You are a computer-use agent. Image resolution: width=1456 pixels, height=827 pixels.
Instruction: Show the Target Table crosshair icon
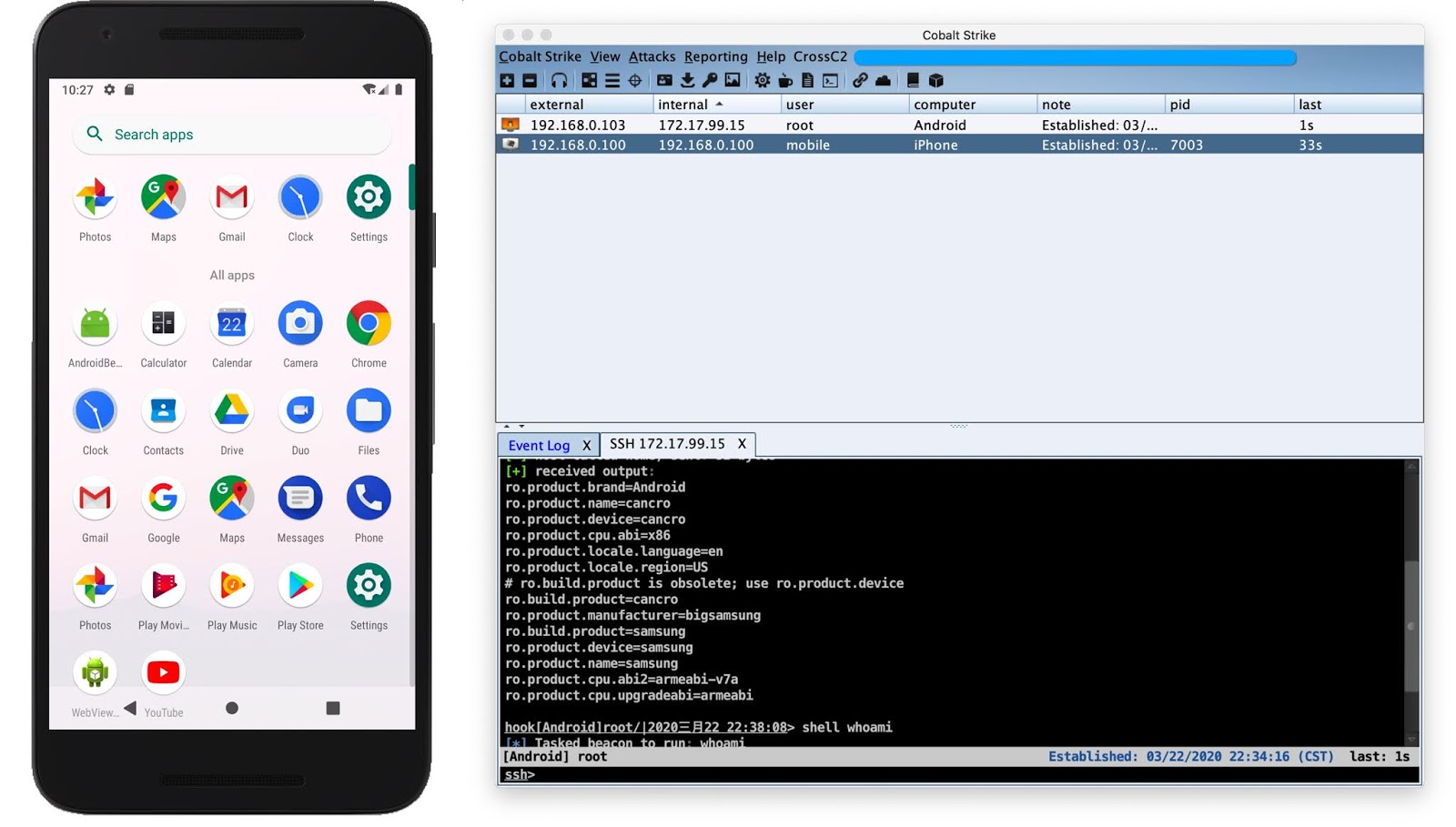click(x=635, y=81)
